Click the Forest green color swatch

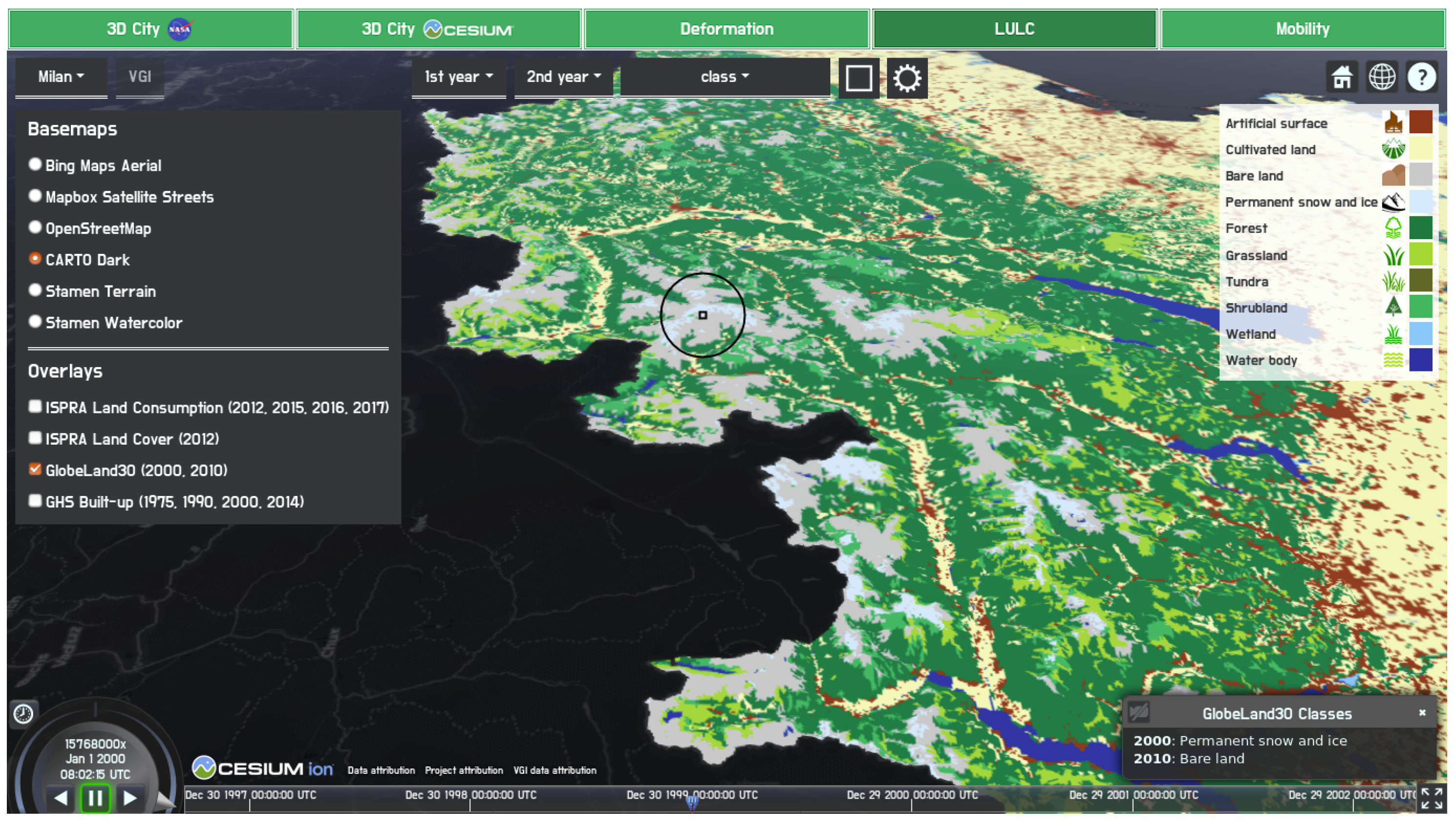point(1420,228)
